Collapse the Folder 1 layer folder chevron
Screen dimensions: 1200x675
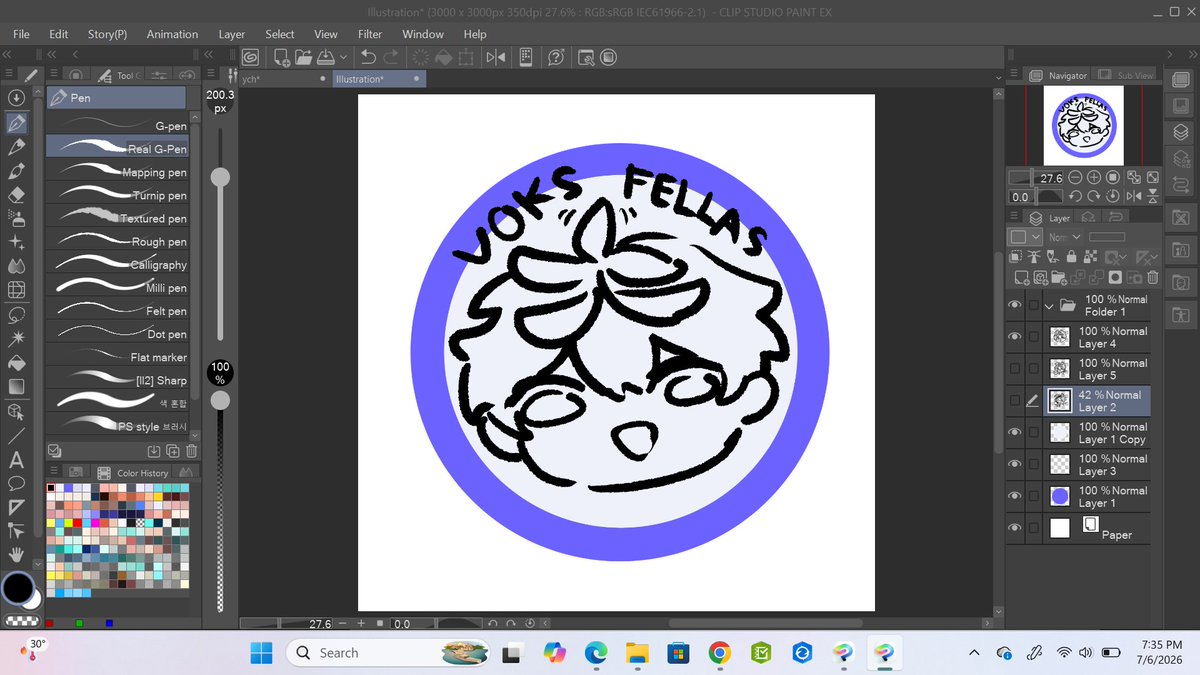coord(1050,305)
